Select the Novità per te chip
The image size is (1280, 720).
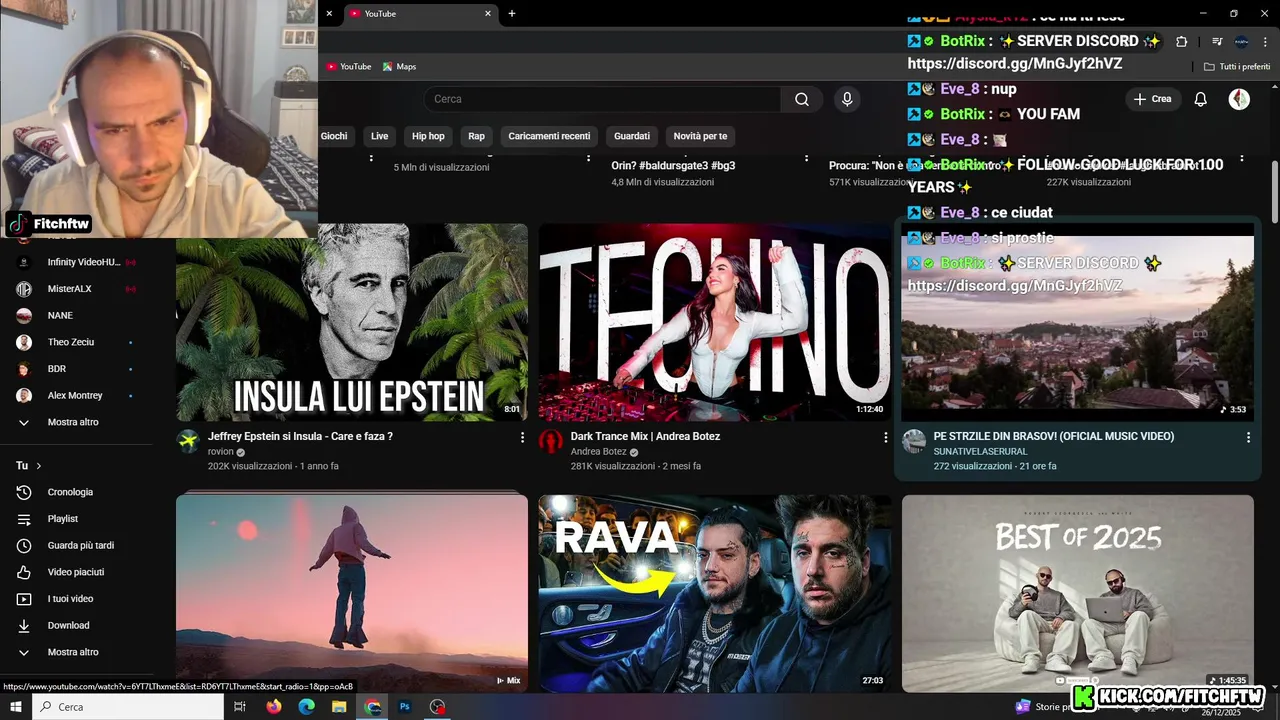[700, 136]
